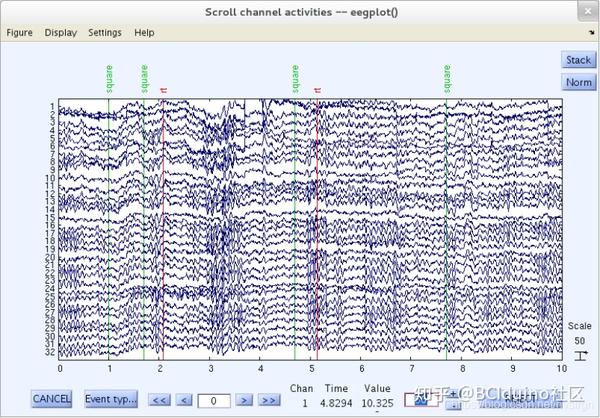This screenshot has width=600, height=418.
Task: Open the Settings menu
Action: pyautogui.click(x=104, y=32)
